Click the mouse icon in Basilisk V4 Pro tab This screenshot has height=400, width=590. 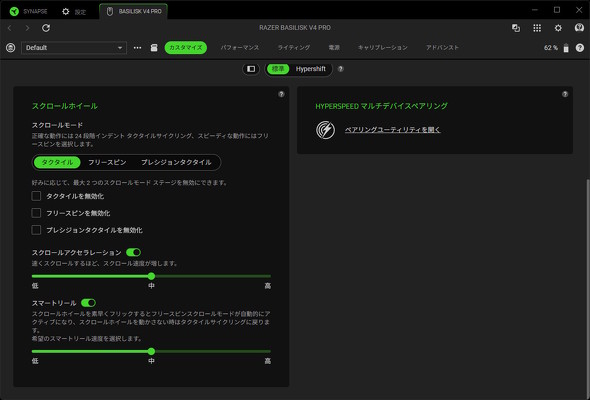tap(109, 12)
